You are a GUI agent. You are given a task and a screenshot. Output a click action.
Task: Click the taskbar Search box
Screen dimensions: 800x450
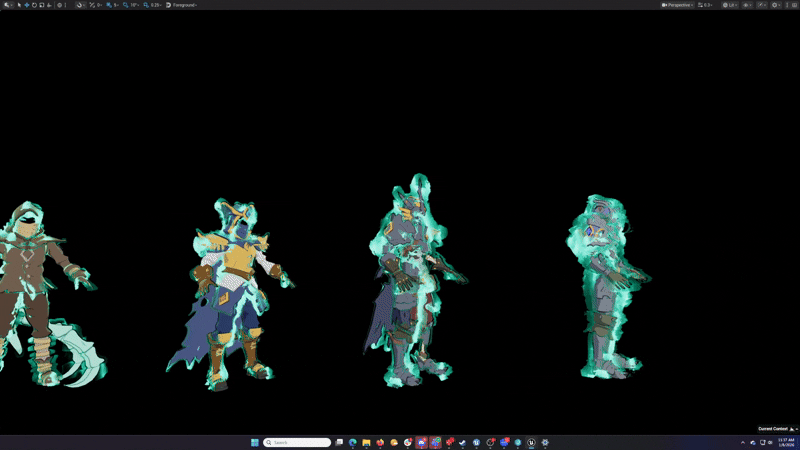click(297, 442)
